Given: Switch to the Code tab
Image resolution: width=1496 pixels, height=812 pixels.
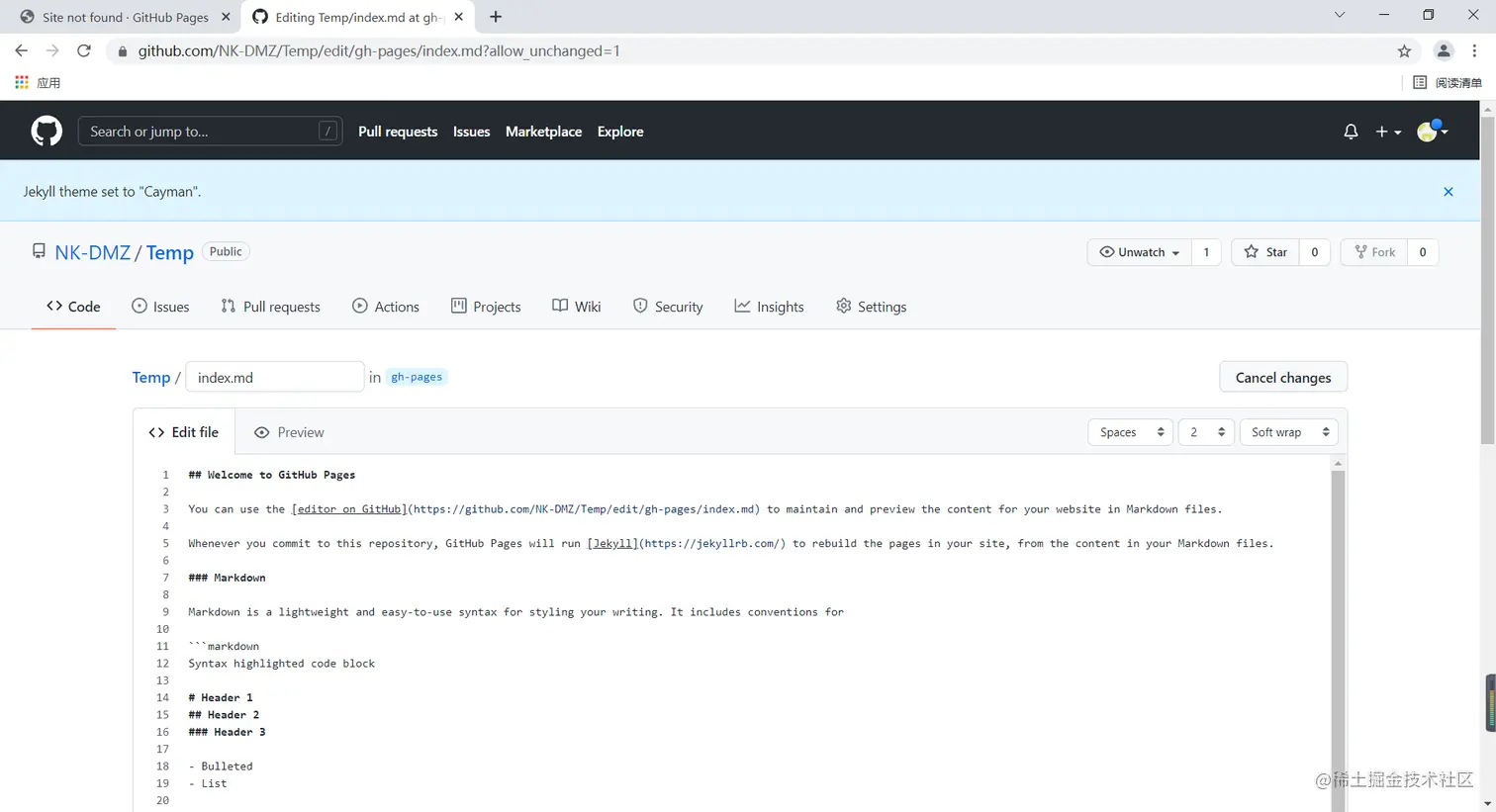Looking at the screenshot, I should 73,307.
